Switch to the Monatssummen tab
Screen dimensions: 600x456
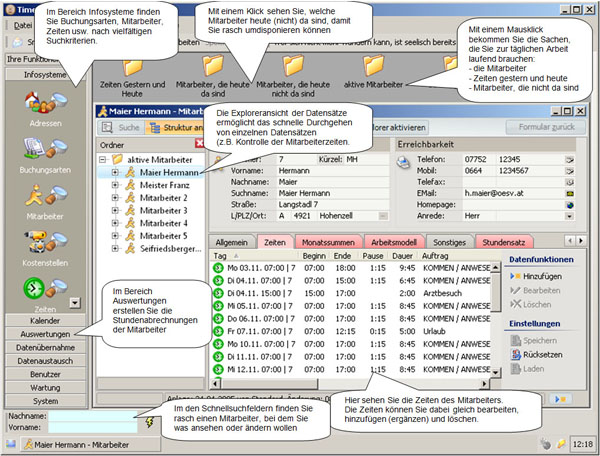(328, 242)
